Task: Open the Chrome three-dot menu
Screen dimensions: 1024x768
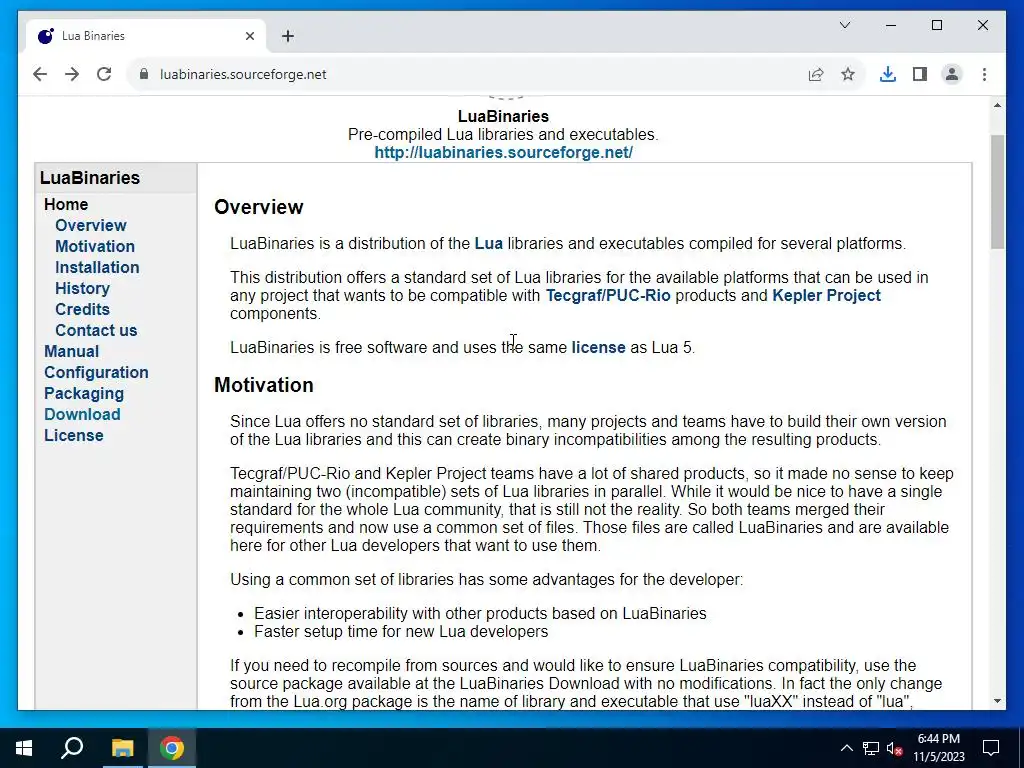Action: tap(984, 74)
